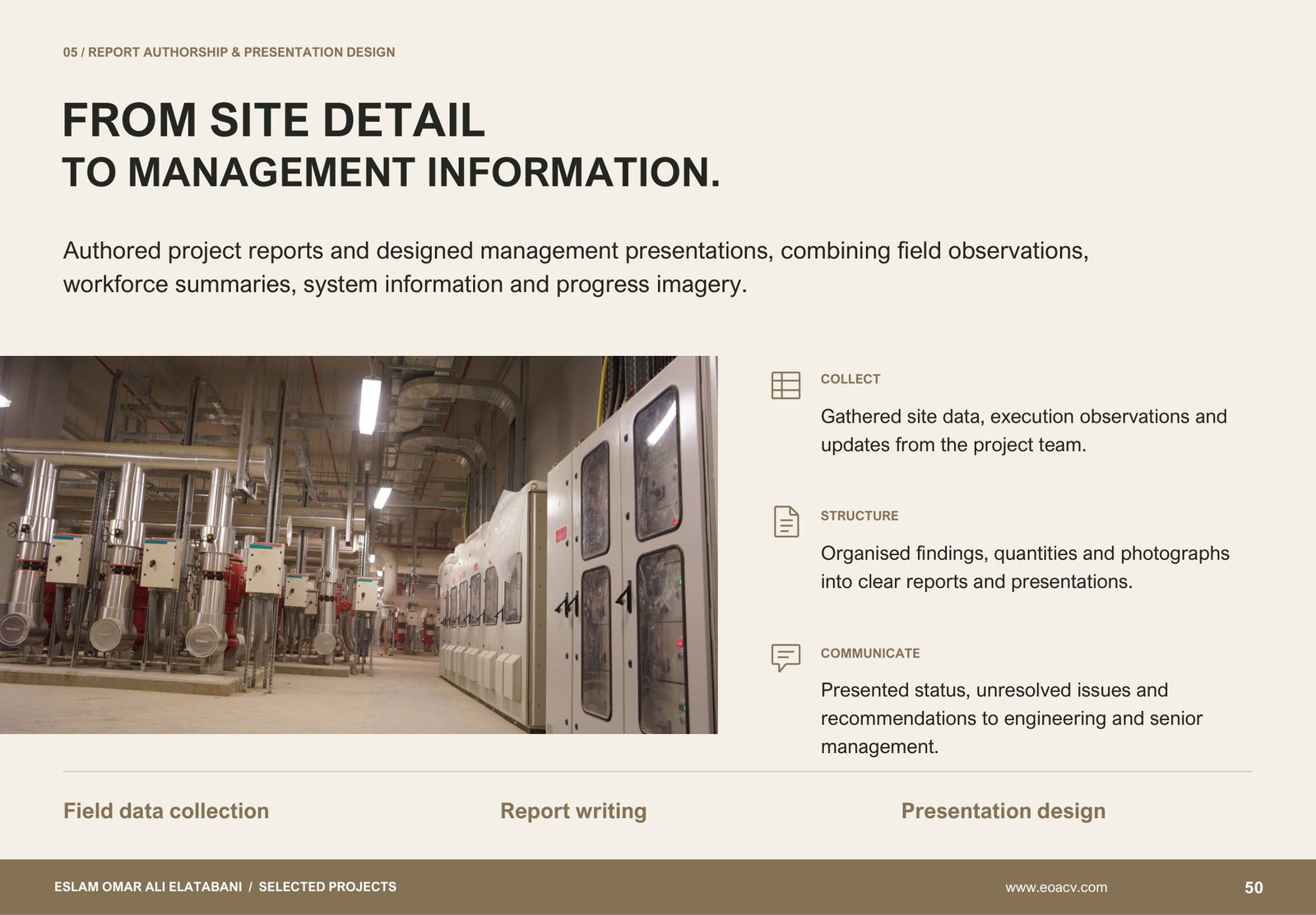Image resolution: width=1316 pixels, height=915 pixels.
Task: Click the 'Authored project reports' intro paragraph
Action: (x=576, y=267)
